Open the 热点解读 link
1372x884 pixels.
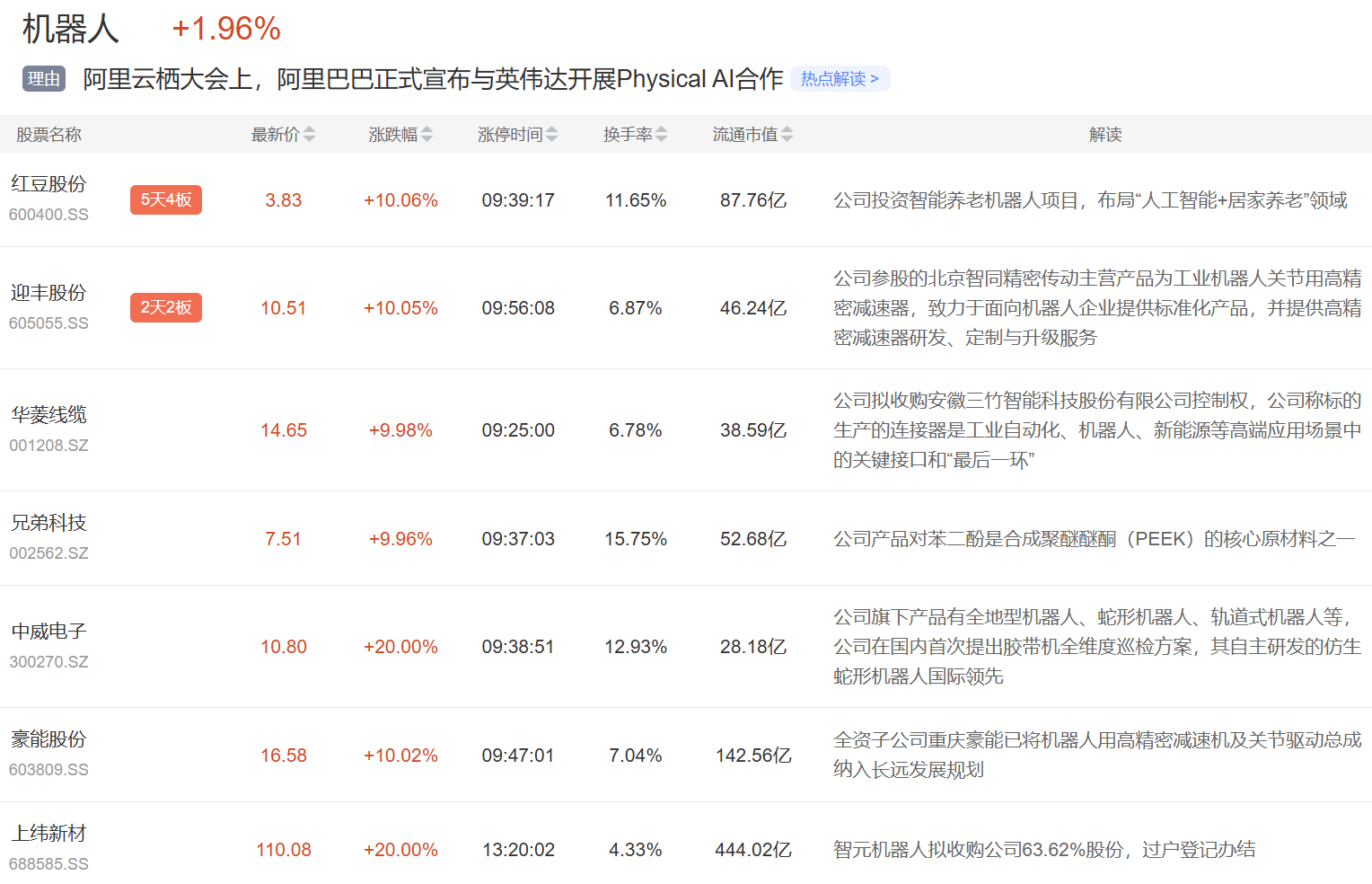tap(840, 79)
